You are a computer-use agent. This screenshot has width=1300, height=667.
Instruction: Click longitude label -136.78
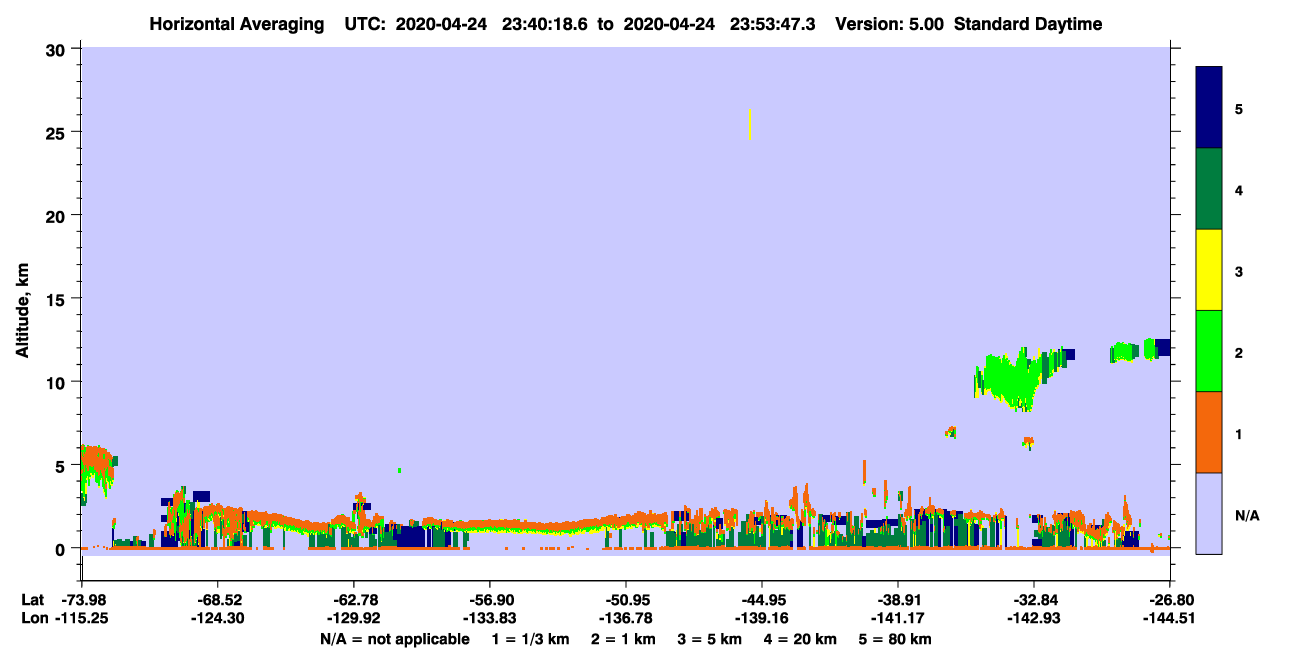(x=626, y=618)
